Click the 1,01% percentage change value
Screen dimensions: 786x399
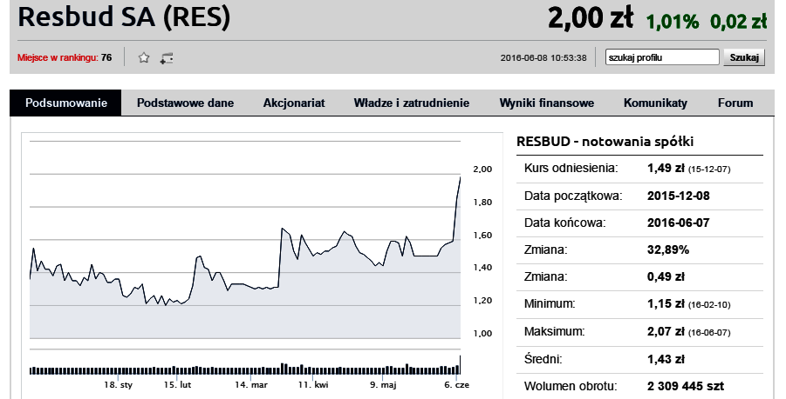pyautogui.click(x=672, y=22)
